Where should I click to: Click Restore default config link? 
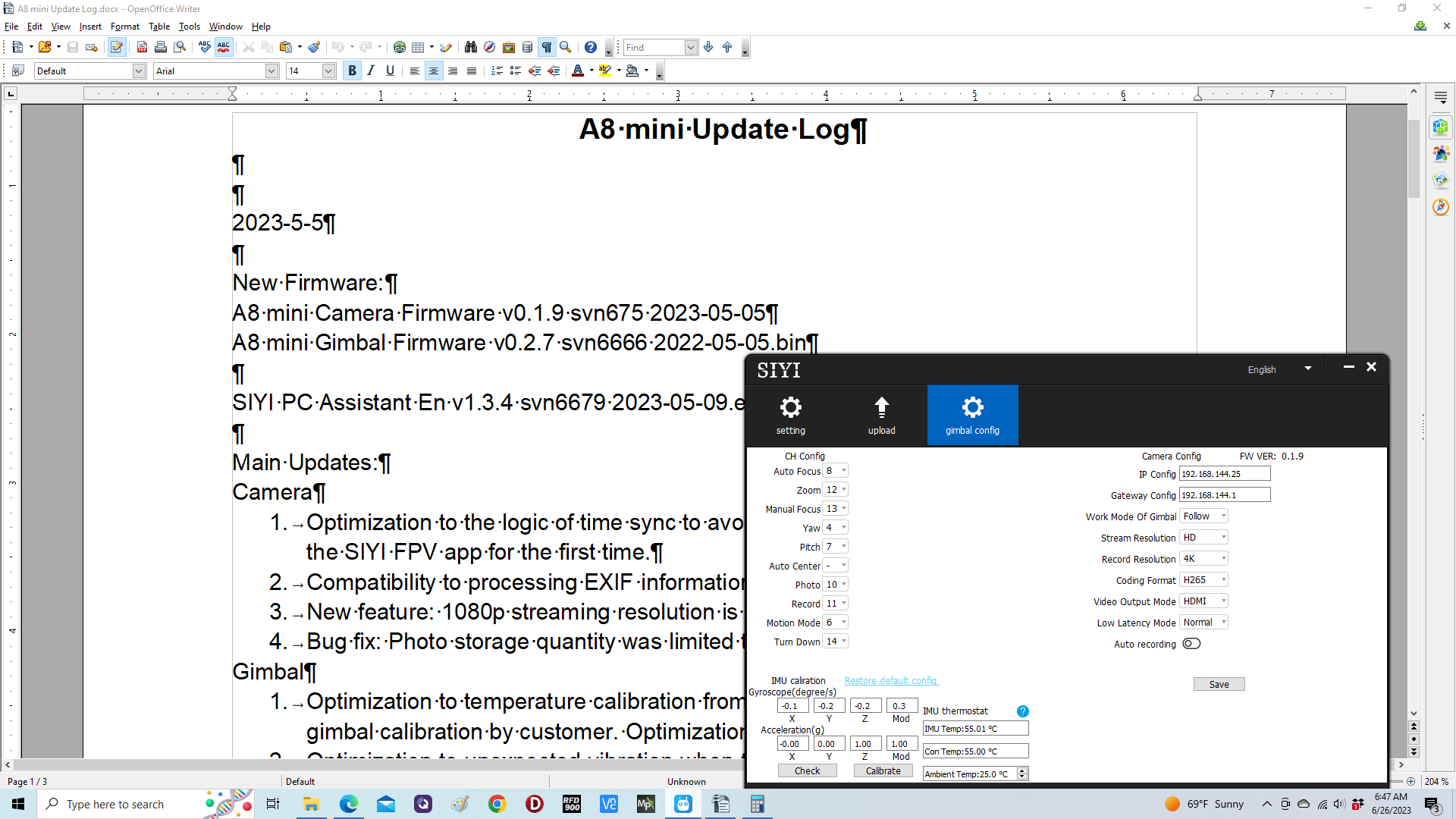click(x=890, y=681)
